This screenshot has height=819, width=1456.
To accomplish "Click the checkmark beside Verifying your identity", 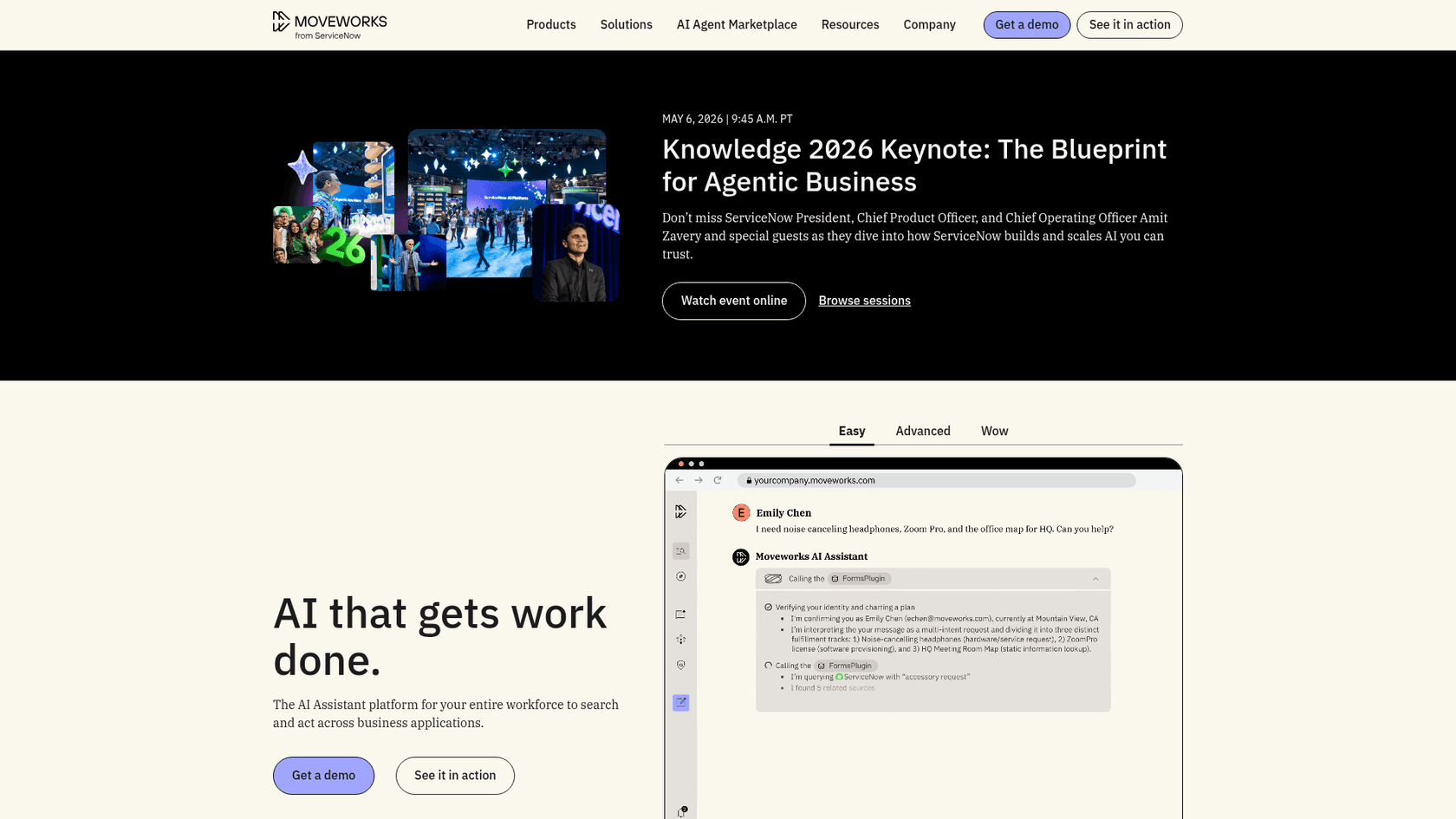I will point(769,608).
